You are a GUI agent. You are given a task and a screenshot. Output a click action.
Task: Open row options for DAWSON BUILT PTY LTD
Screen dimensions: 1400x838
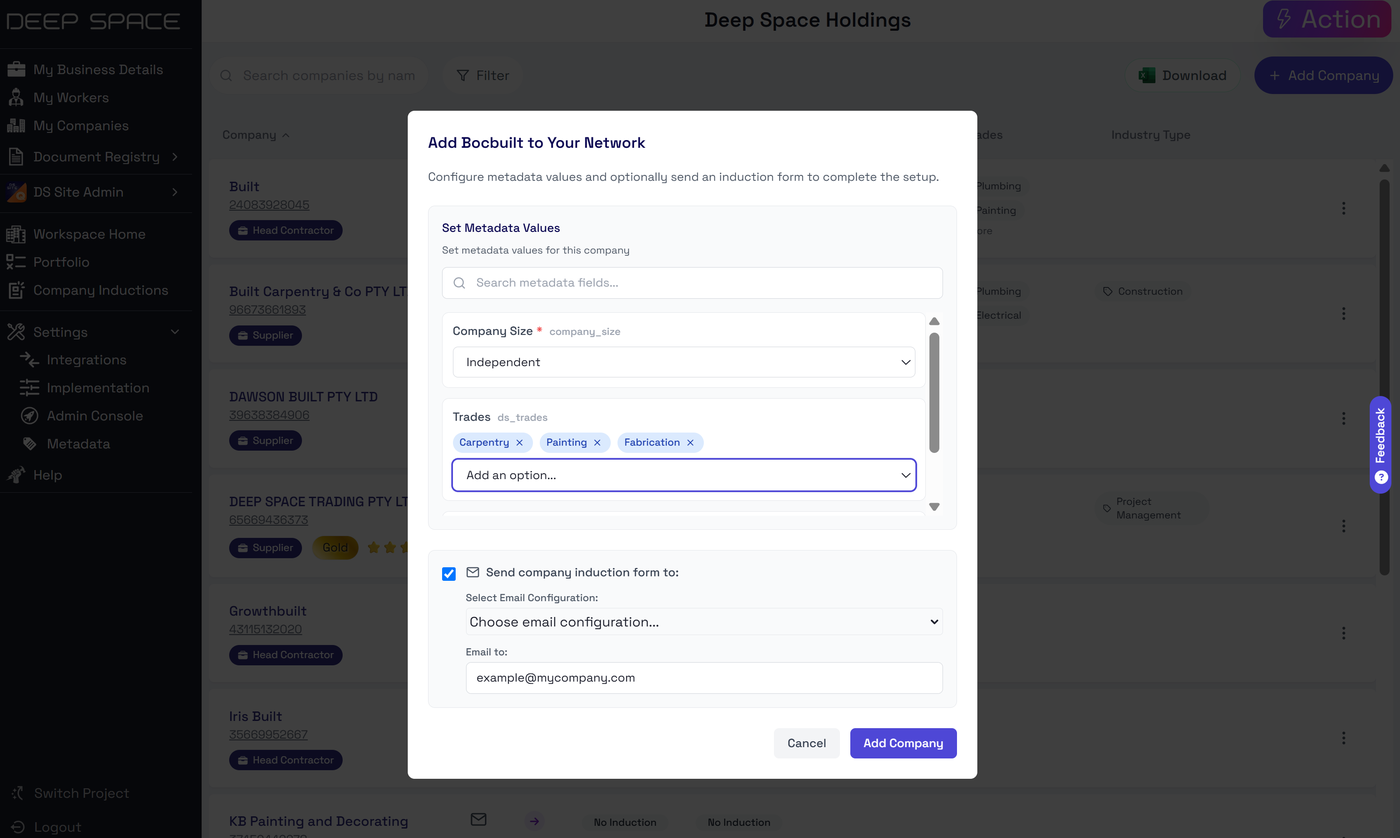pyautogui.click(x=1343, y=419)
